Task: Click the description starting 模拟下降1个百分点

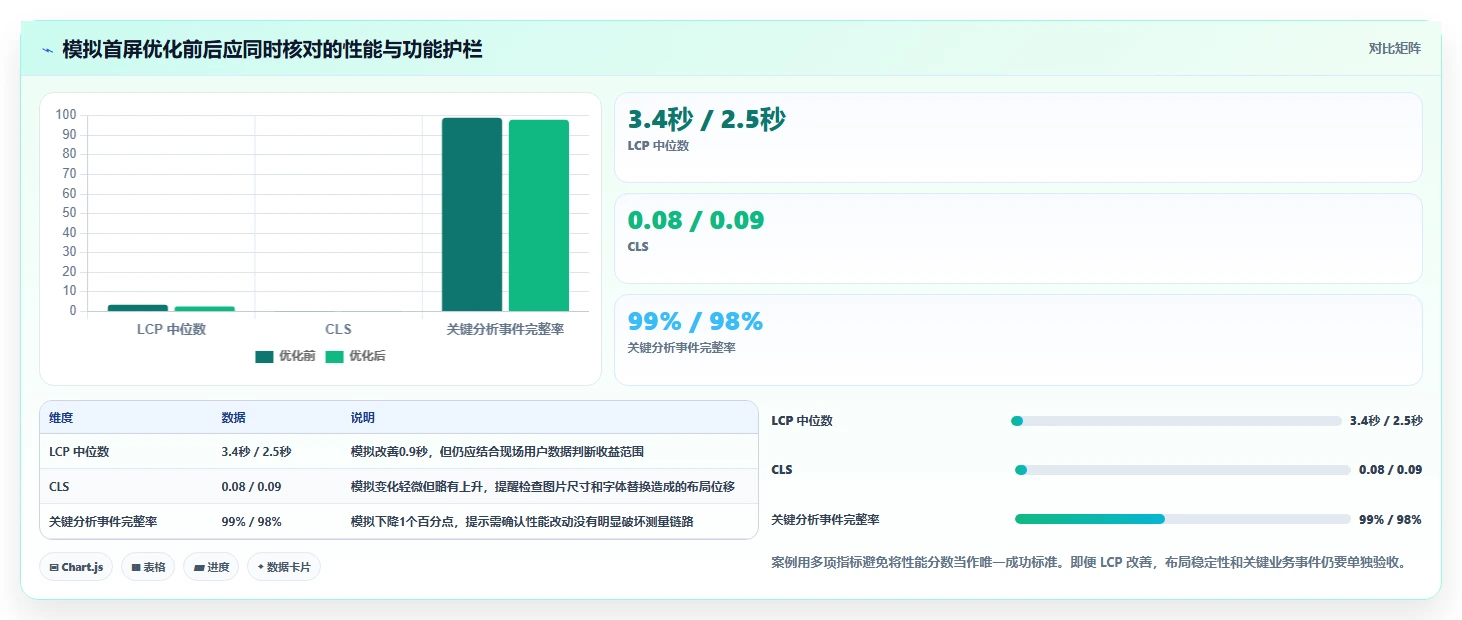Action: coord(522,522)
